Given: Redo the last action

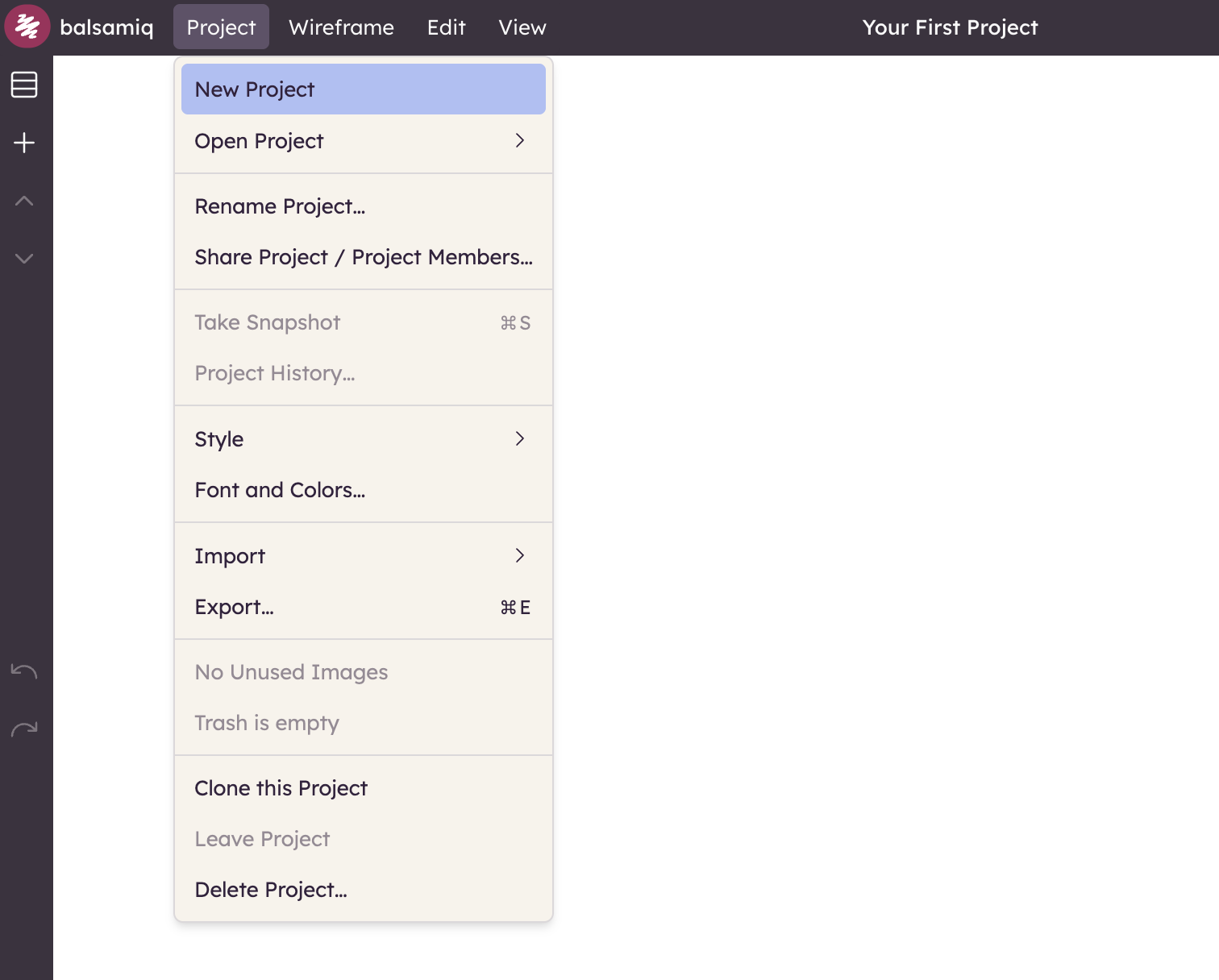Looking at the screenshot, I should click(24, 728).
